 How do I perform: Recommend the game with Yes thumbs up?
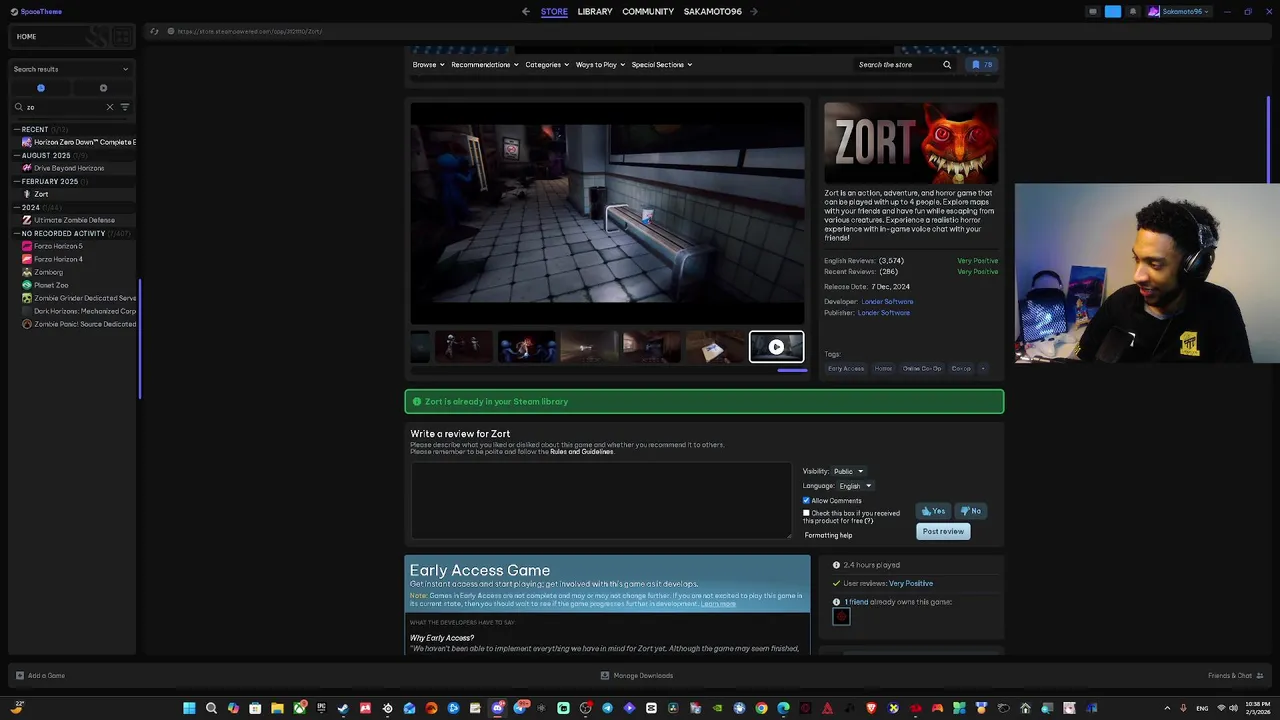tap(933, 511)
